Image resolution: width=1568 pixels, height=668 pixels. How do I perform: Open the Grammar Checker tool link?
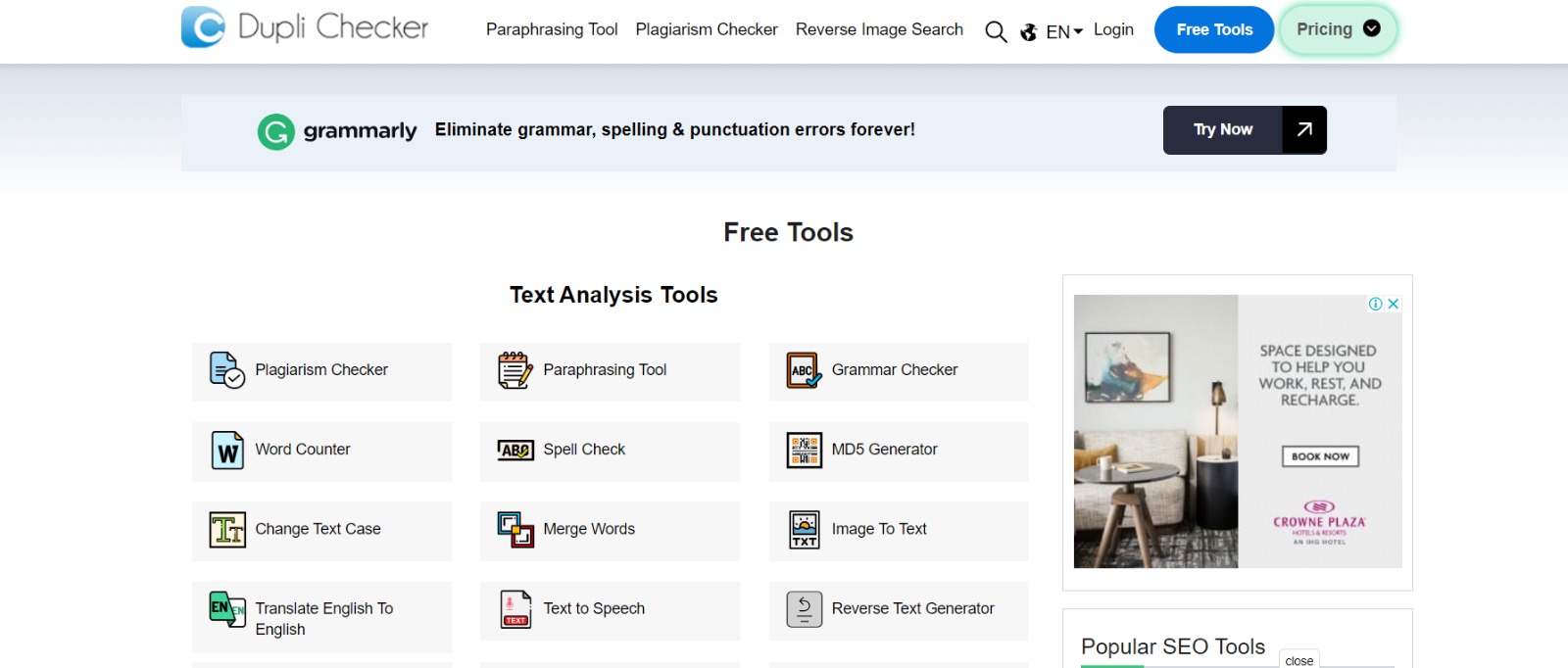pyautogui.click(x=894, y=370)
